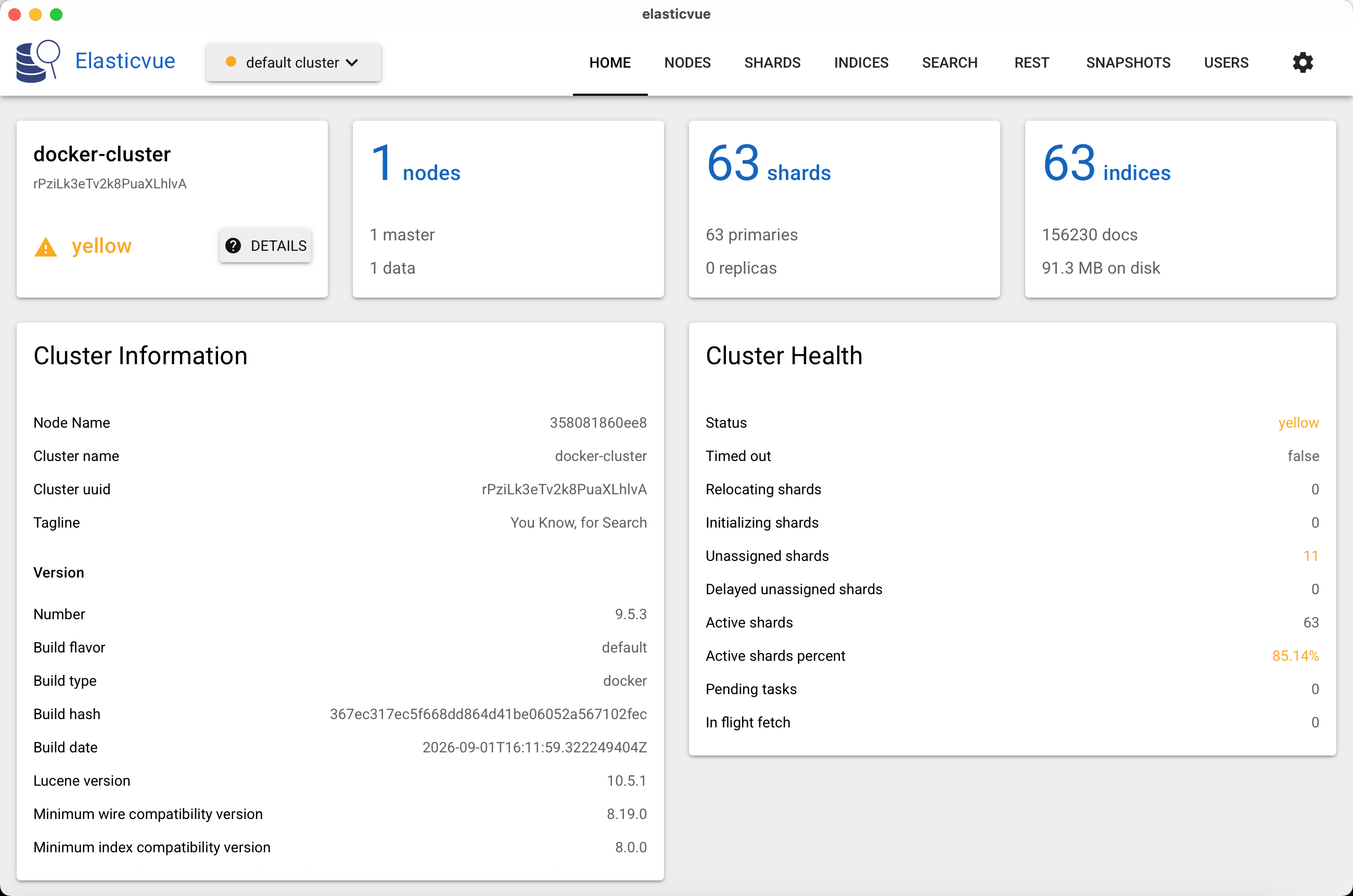1353x896 pixels.
Task: Maximize the elasticvue window
Action: click(56, 14)
